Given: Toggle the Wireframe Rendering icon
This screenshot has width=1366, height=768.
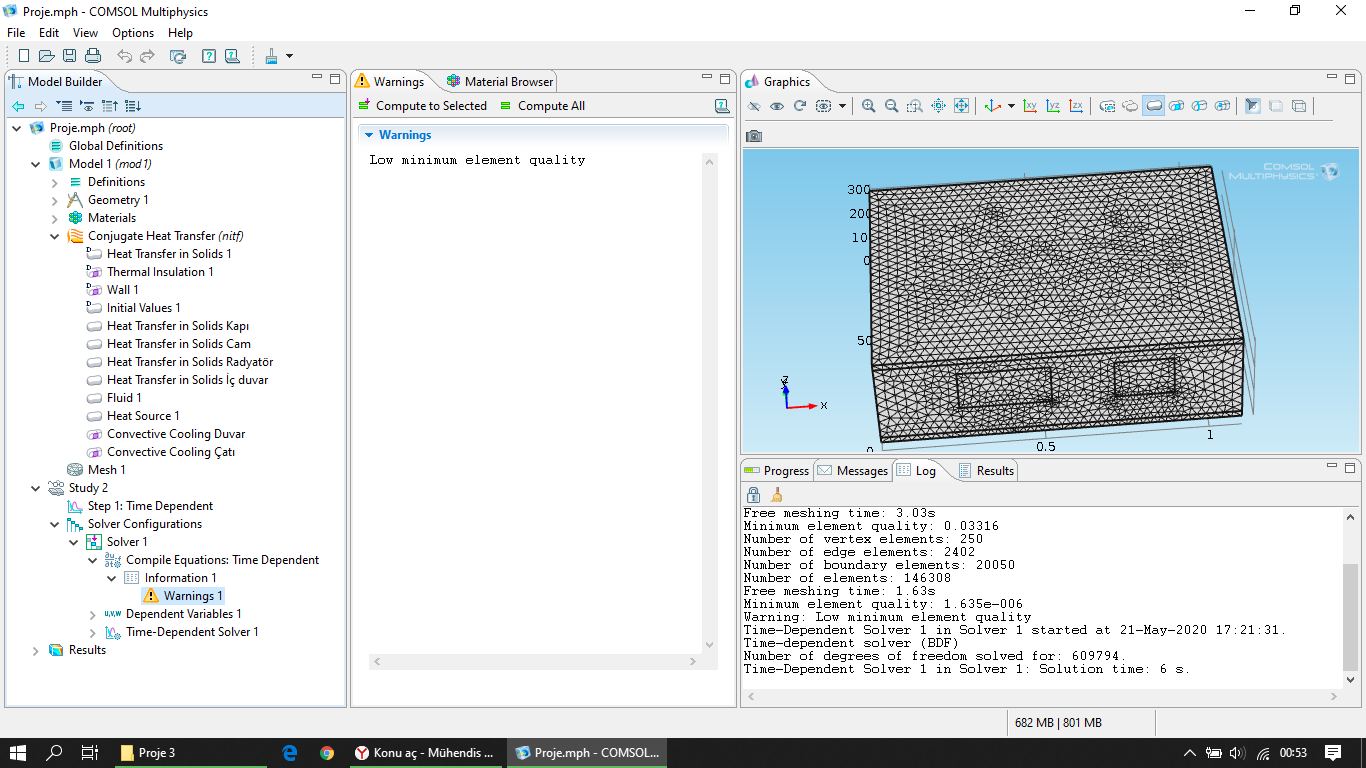Looking at the screenshot, I should click(x=1298, y=106).
